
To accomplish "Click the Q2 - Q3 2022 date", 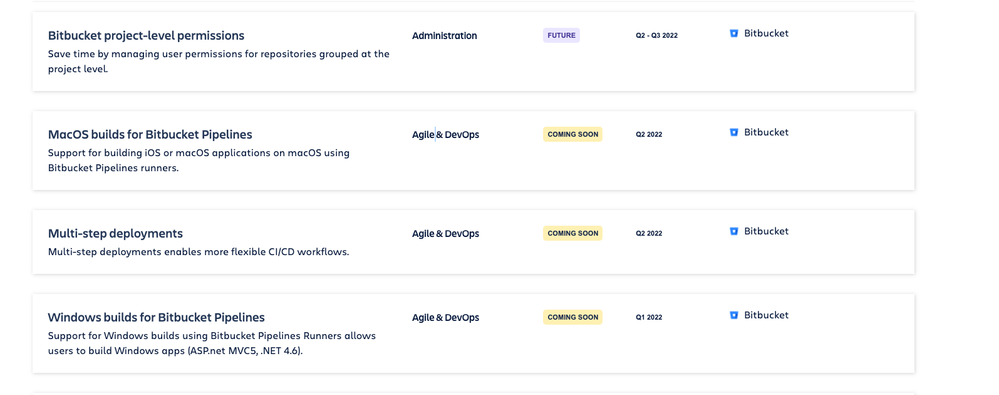I will (656, 36).
